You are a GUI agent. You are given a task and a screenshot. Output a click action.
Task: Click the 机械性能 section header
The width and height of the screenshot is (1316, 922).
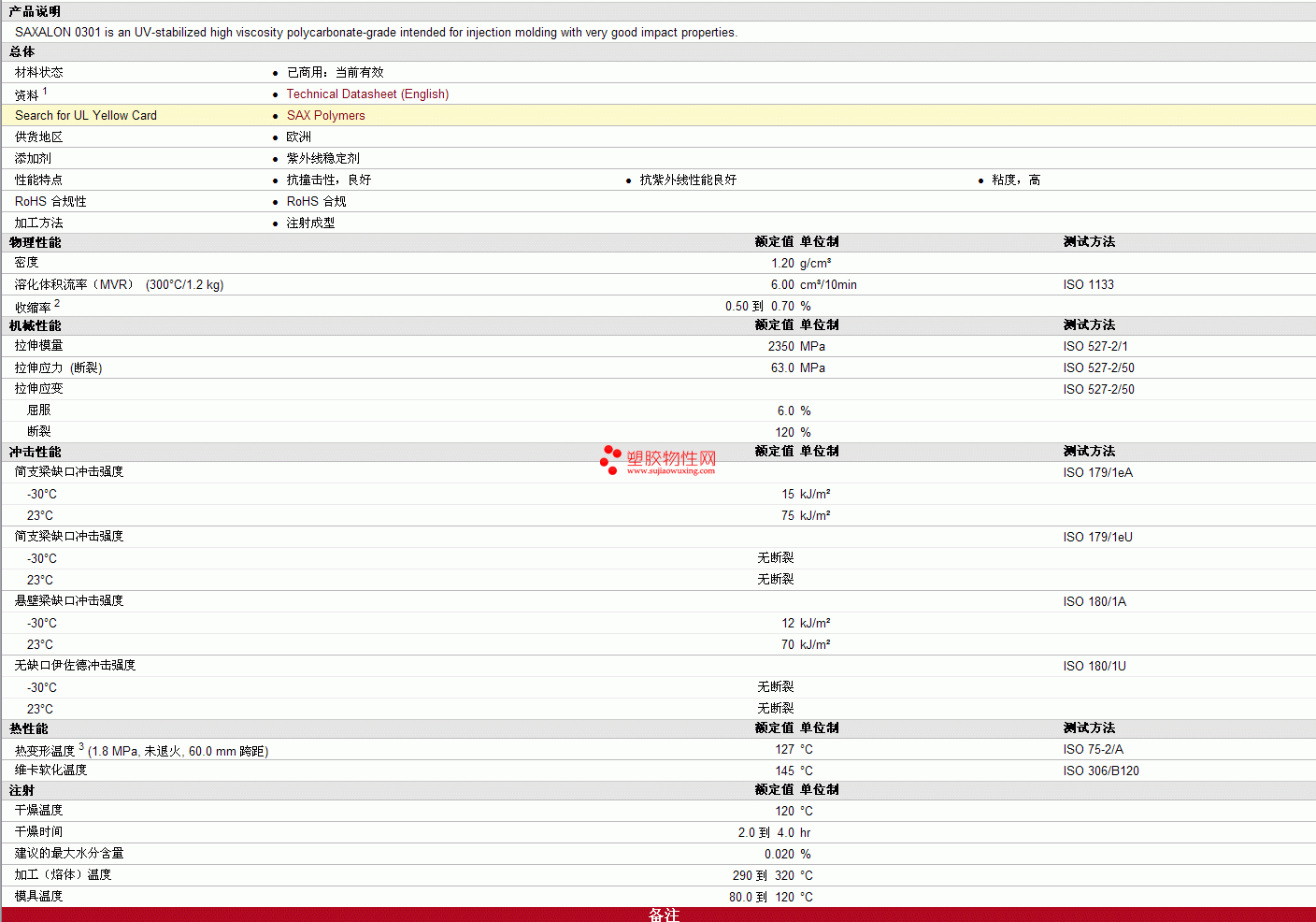click(35, 325)
